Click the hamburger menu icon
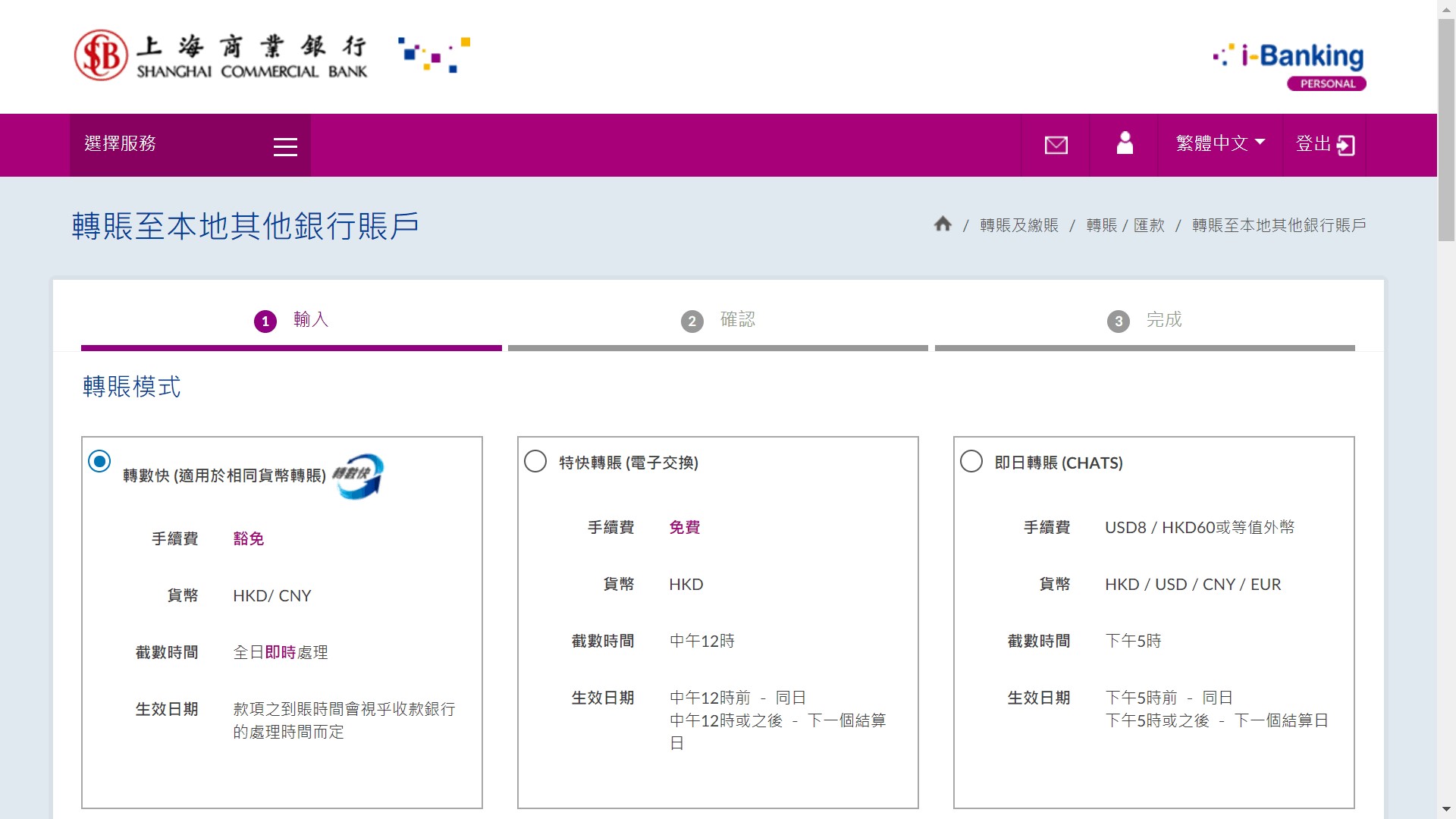This screenshot has height=819, width=1456. click(x=285, y=146)
